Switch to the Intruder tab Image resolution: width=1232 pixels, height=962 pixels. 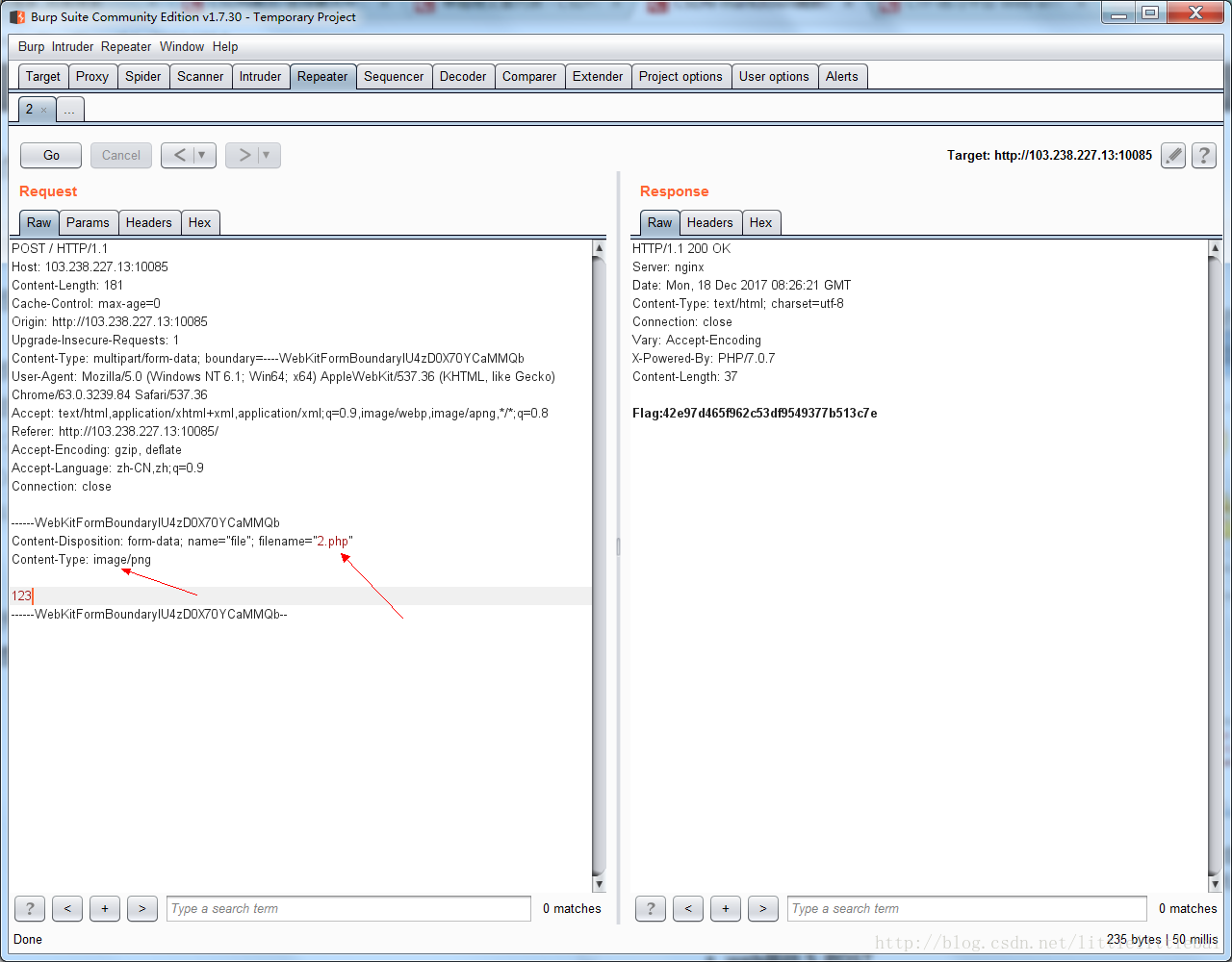[x=261, y=76]
